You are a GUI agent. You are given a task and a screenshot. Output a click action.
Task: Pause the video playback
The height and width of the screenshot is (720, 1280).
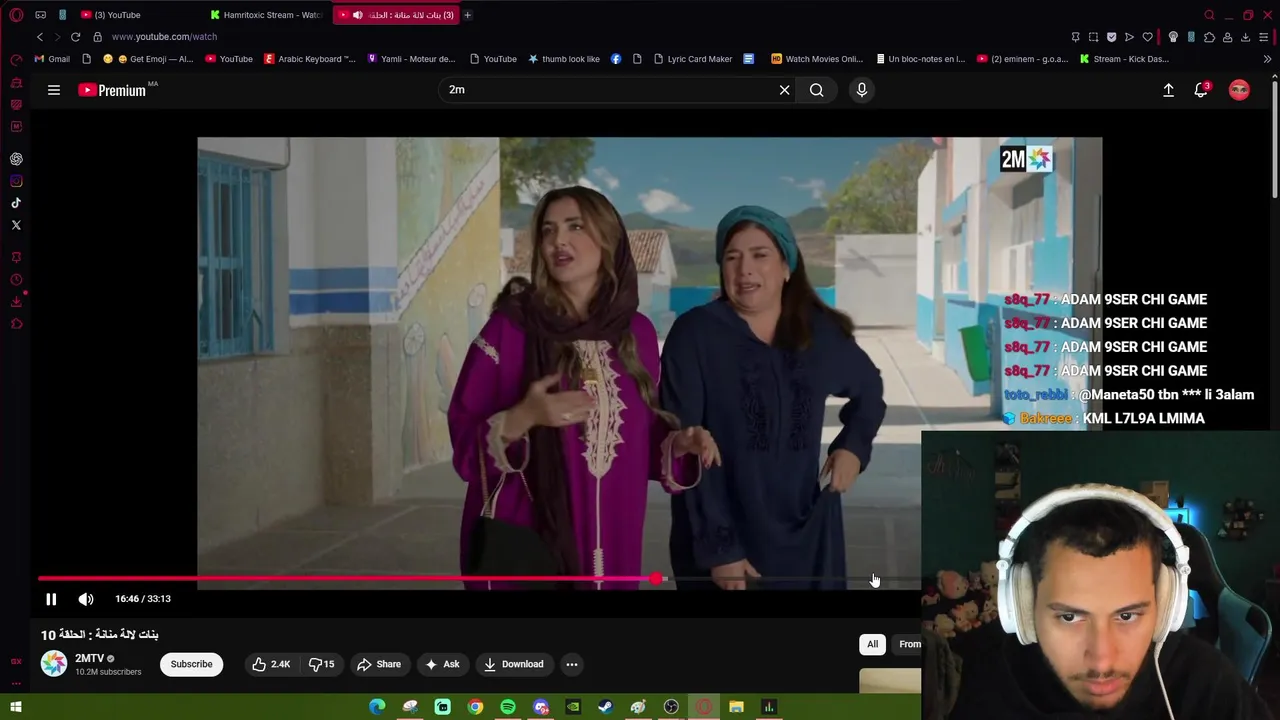pos(51,599)
